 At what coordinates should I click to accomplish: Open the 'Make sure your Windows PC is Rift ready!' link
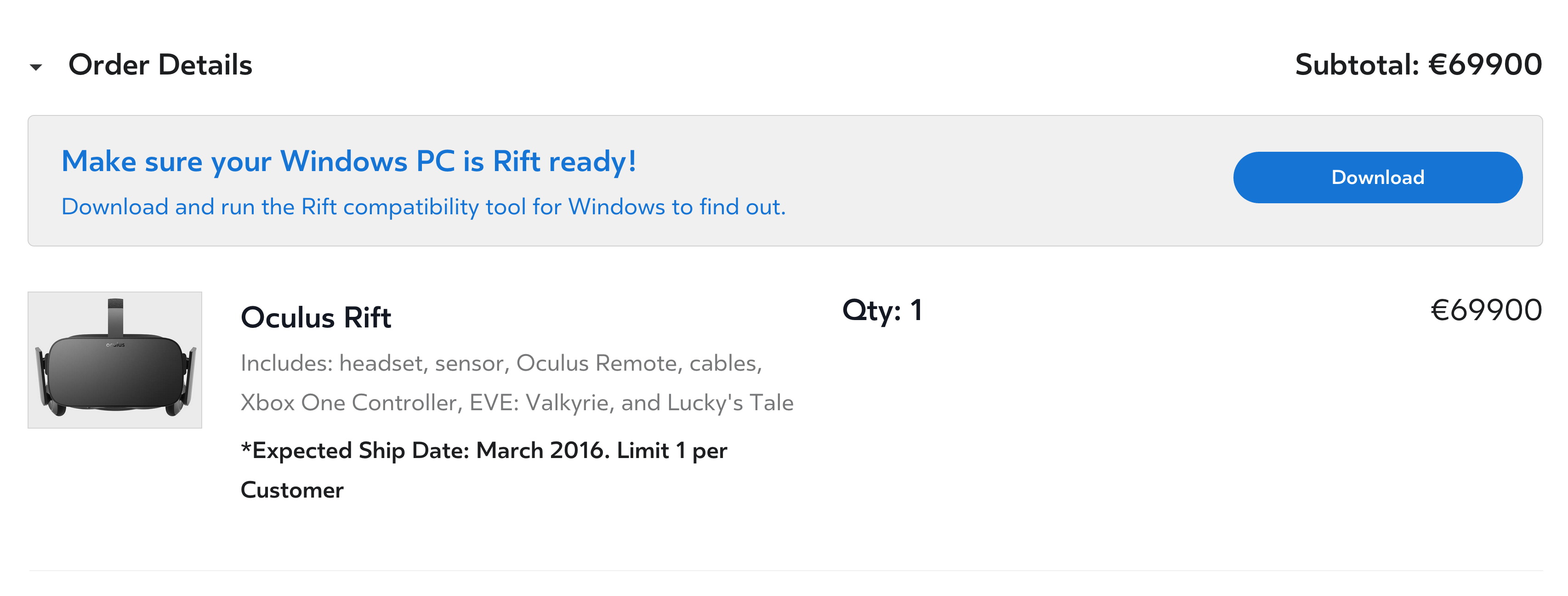(x=349, y=161)
